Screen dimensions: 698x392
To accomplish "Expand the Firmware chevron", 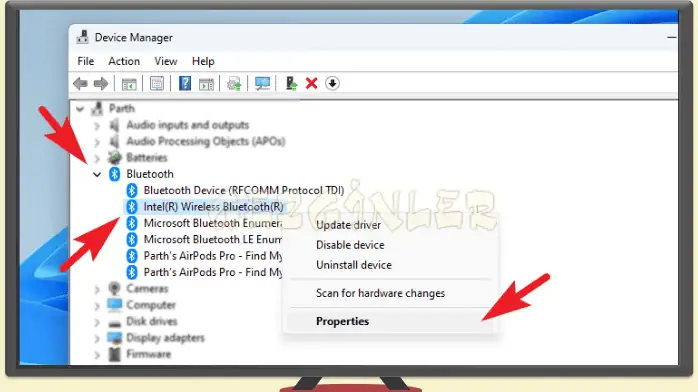I will click(x=97, y=355).
